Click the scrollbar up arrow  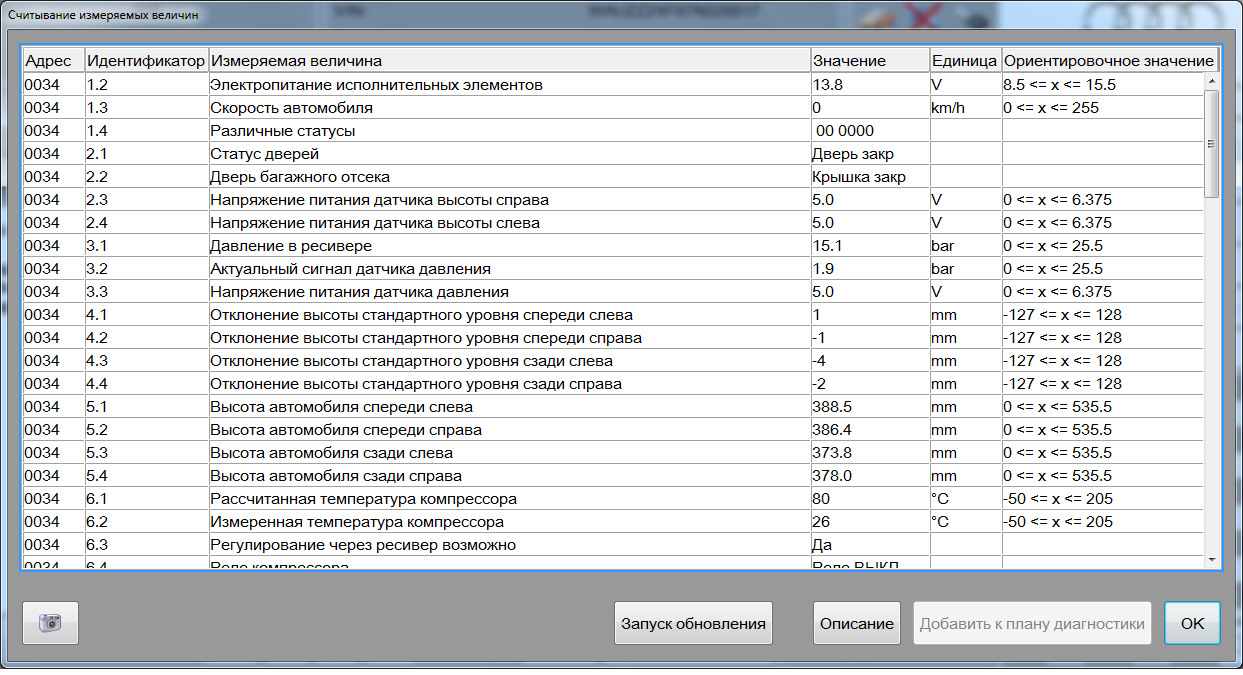pos(1212,81)
